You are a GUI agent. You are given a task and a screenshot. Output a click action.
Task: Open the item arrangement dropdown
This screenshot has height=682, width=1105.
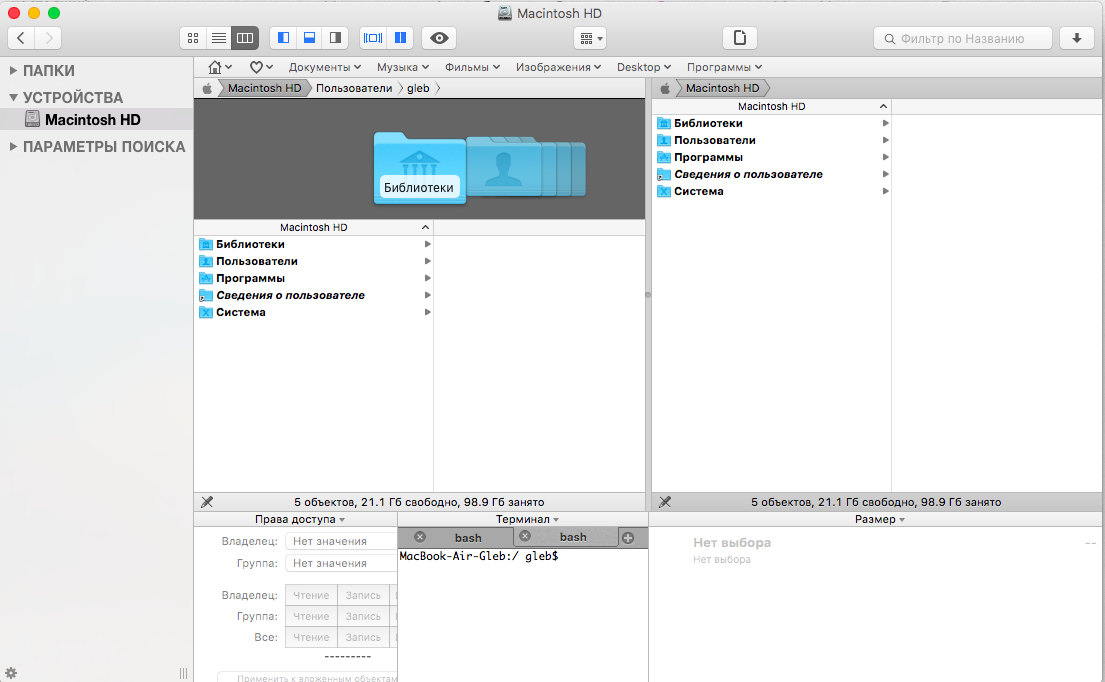[591, 39]
